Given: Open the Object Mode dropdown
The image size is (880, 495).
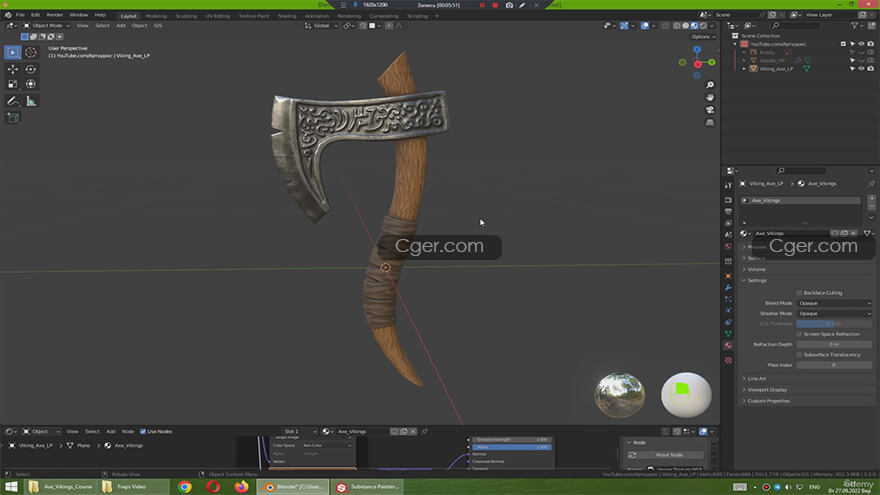Looking at the screenshot, I should coord(40,25).
